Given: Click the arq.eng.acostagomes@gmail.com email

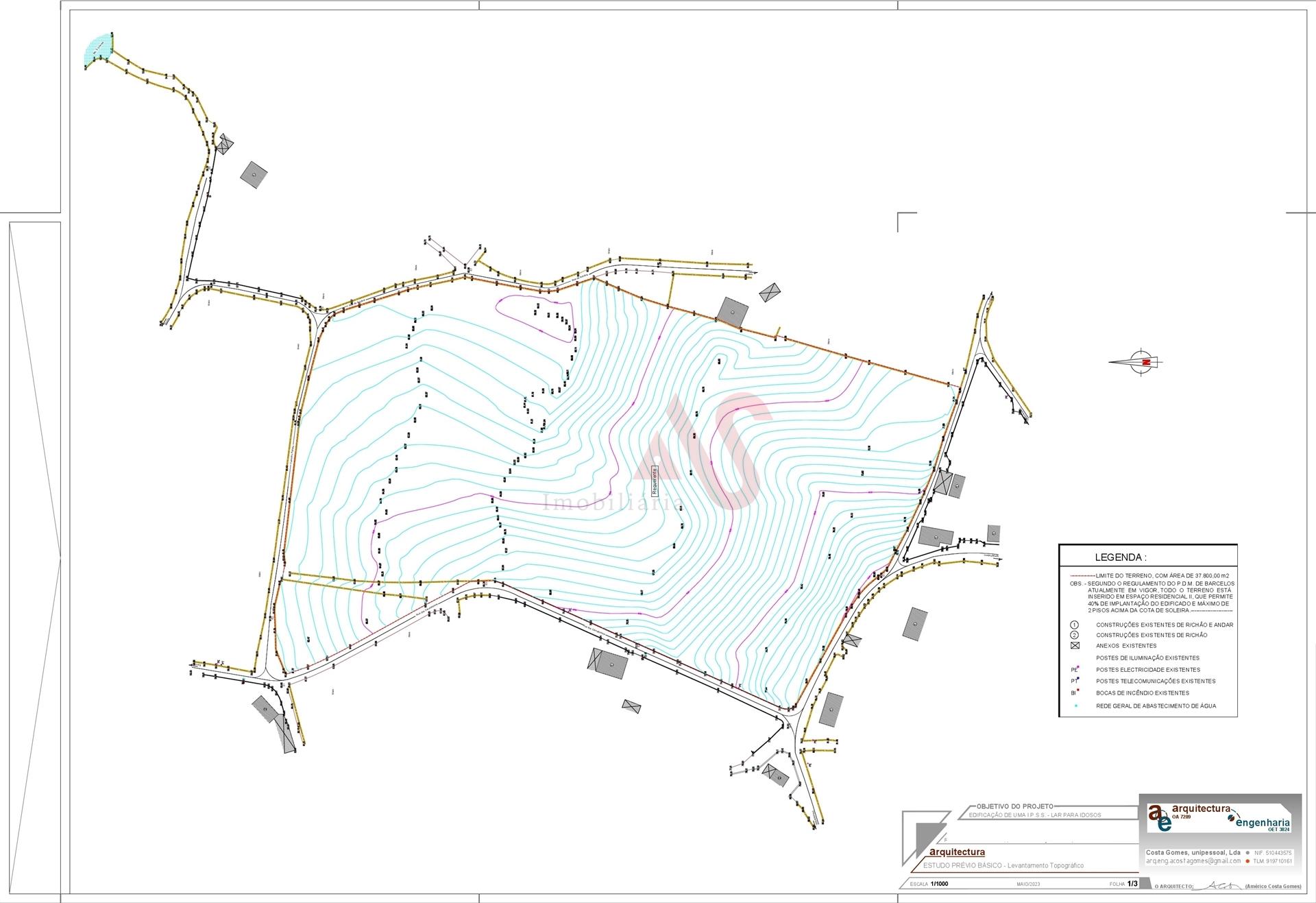Looking at the screenshot, I should pyautogui.click(x=1193, y=861).
